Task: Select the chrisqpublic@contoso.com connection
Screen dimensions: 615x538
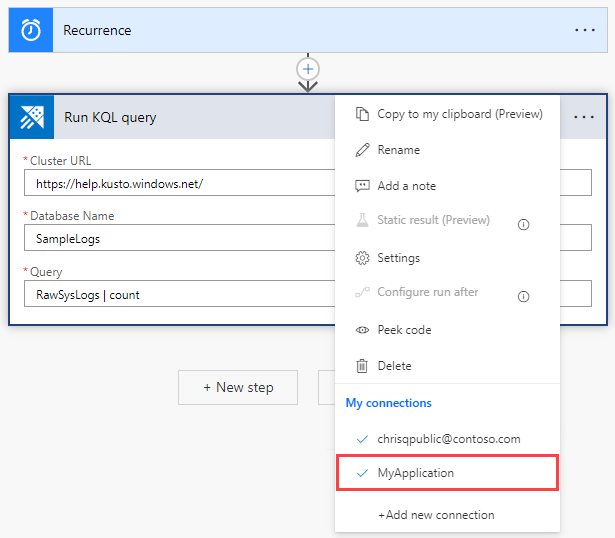Action: coord(447,439)
